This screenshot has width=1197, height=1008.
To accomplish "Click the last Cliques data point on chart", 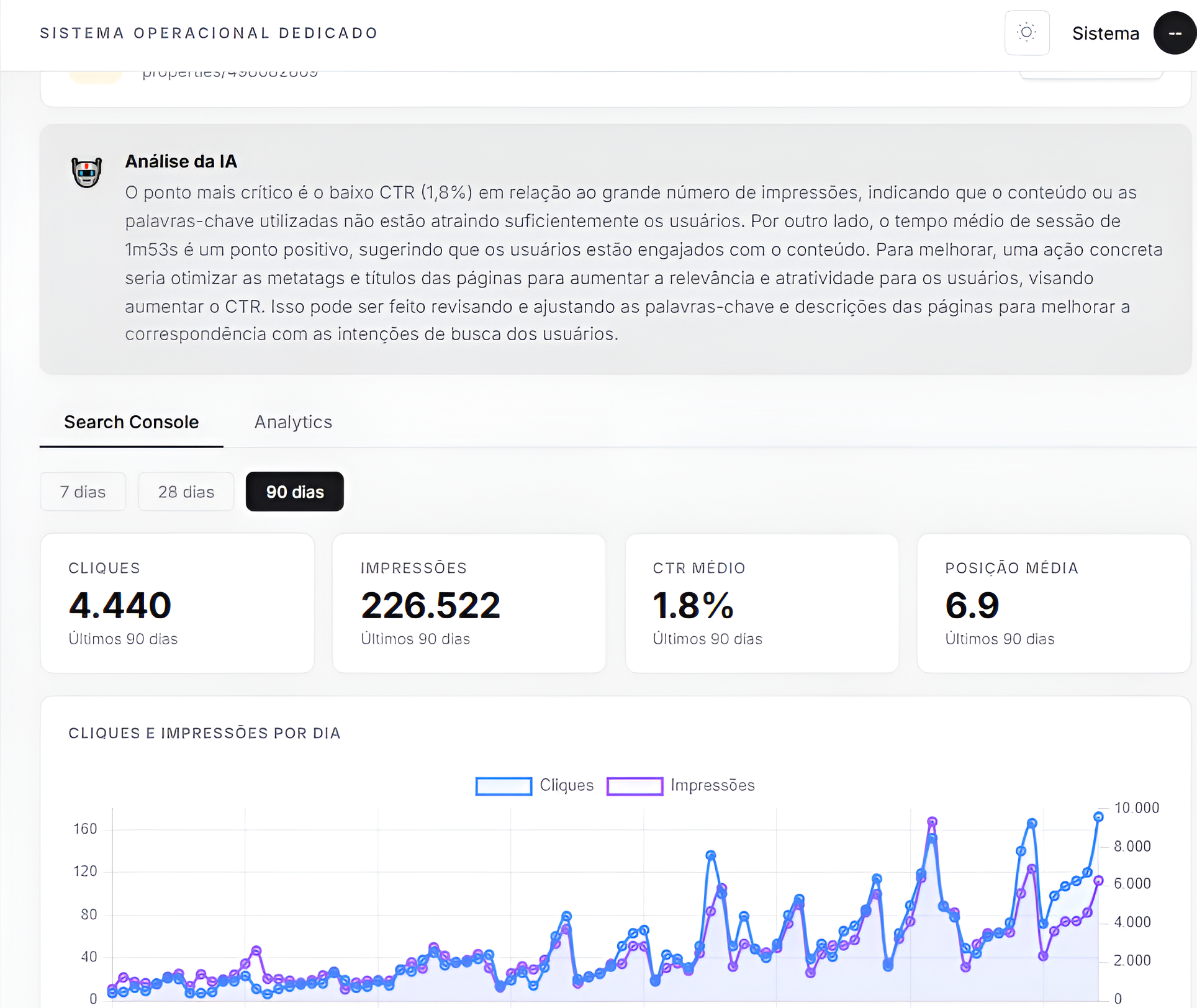I will (x=1098, y=817).
